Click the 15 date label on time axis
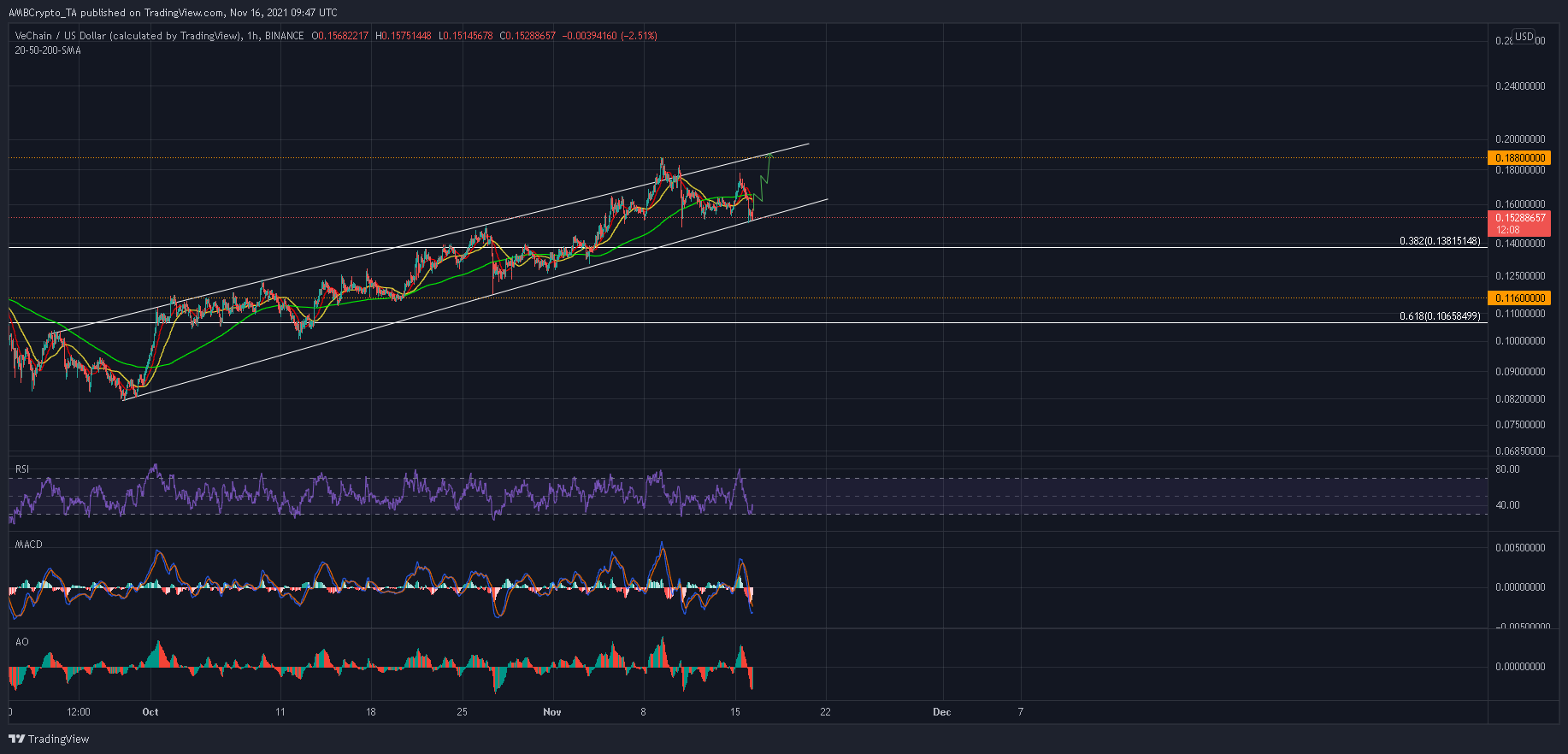The image size is (1568, 754). coord(735,712)
